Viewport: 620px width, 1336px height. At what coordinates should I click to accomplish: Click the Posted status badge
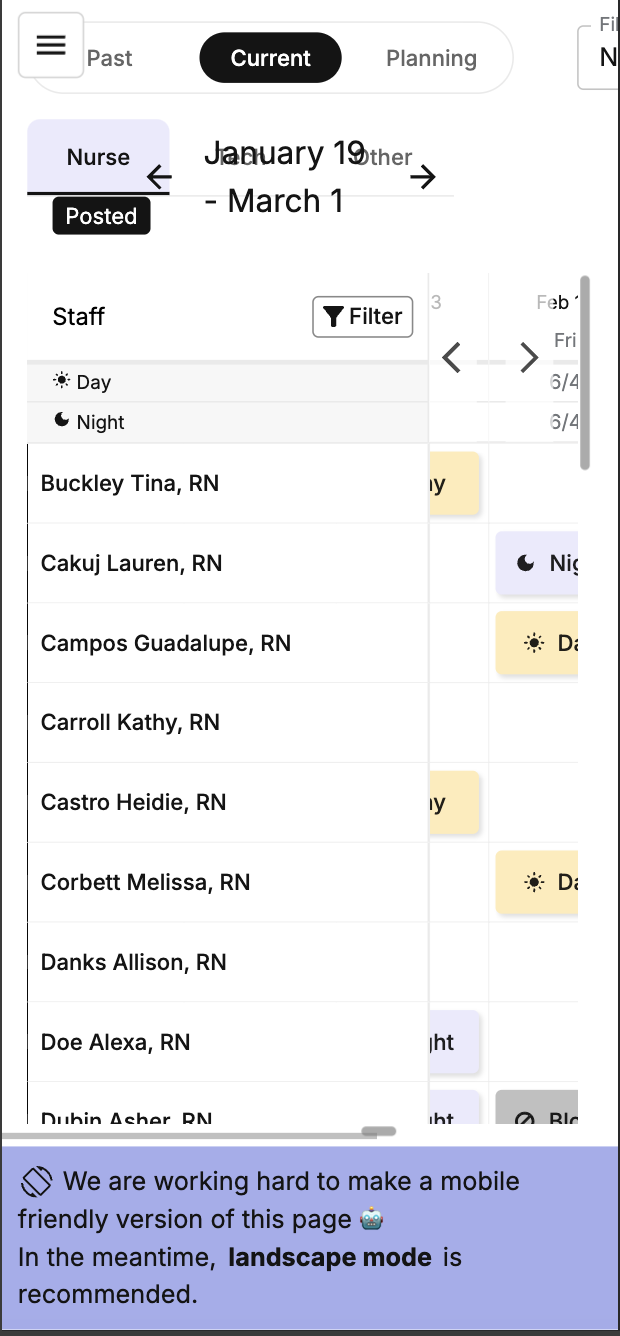101,216
